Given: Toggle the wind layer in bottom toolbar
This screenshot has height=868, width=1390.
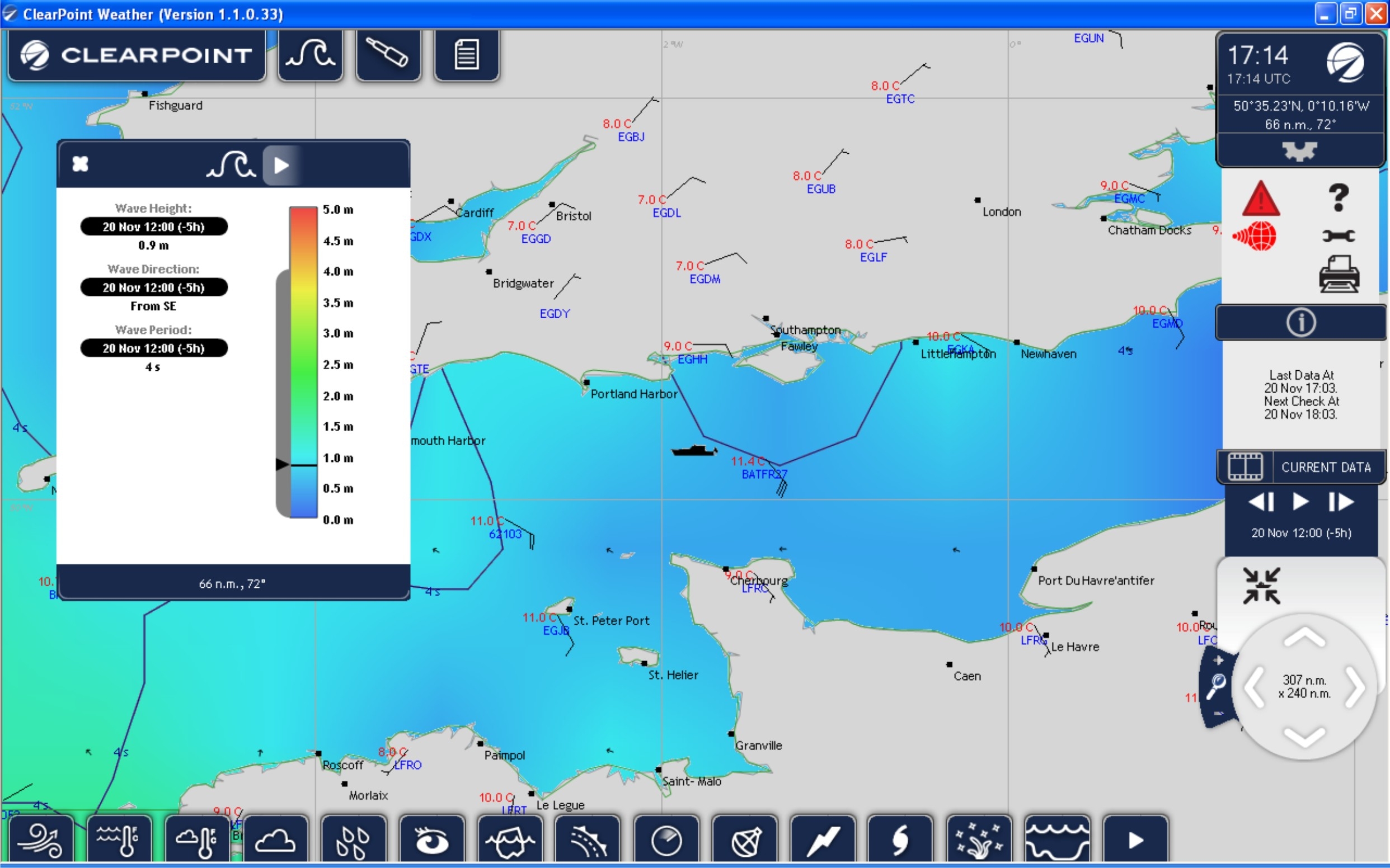Looking at the screenshot, I should coord(40,840).
